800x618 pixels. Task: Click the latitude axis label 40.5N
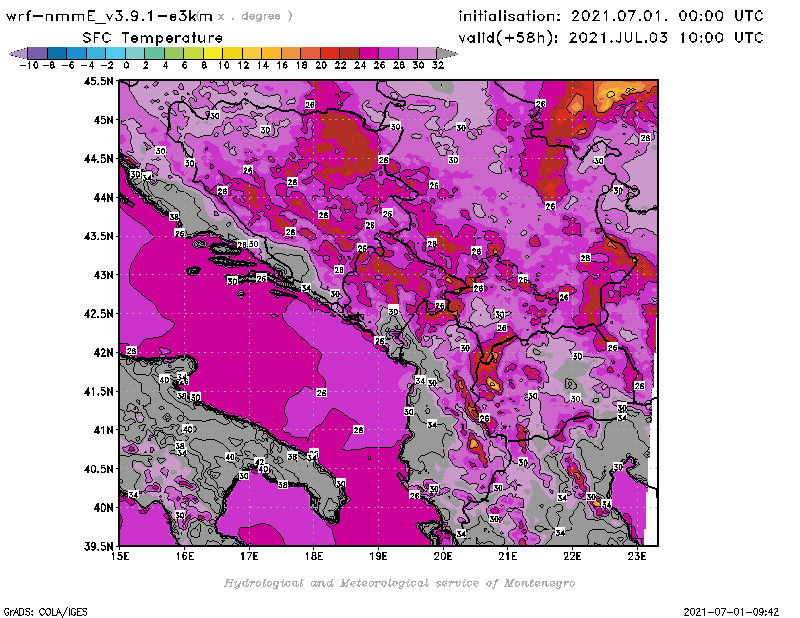98,469
